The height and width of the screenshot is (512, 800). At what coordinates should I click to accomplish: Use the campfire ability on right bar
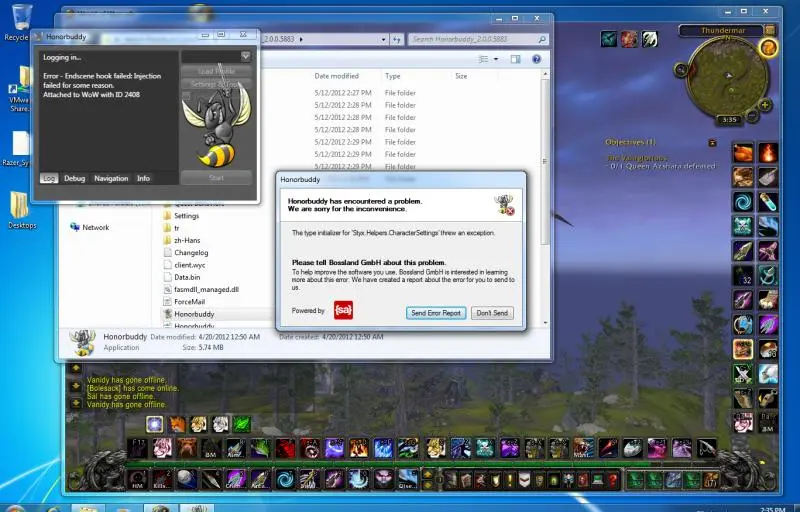pos(768,153)
